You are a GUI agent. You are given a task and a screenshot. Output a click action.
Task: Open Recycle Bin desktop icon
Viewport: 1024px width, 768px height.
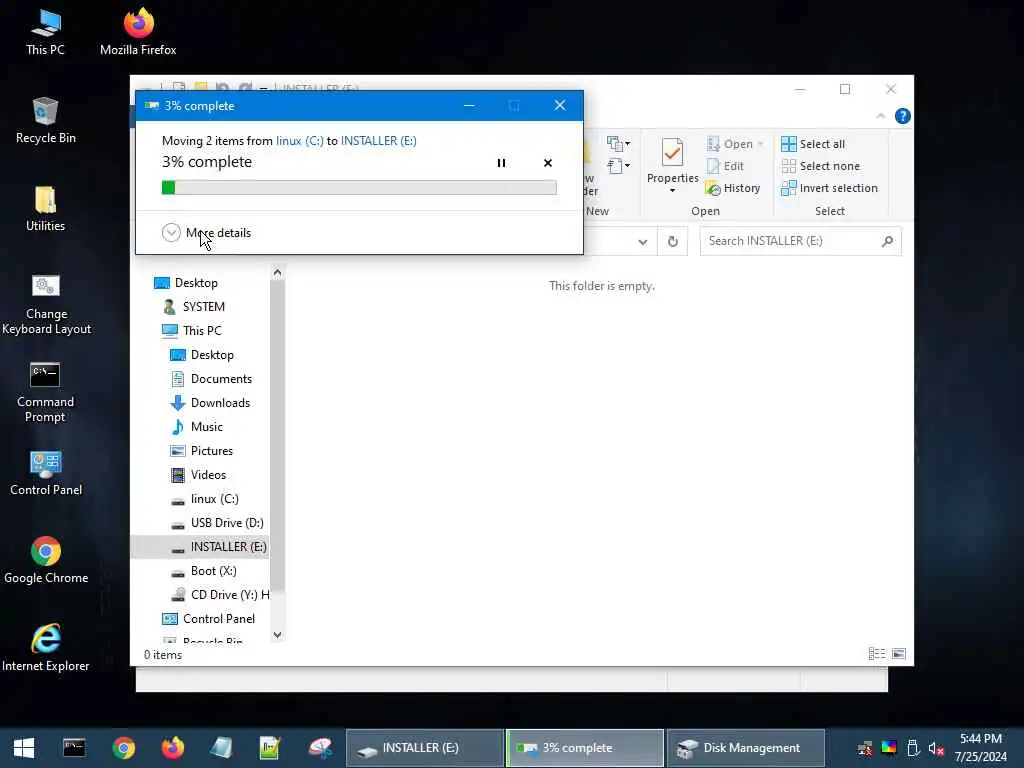point(46,121)
